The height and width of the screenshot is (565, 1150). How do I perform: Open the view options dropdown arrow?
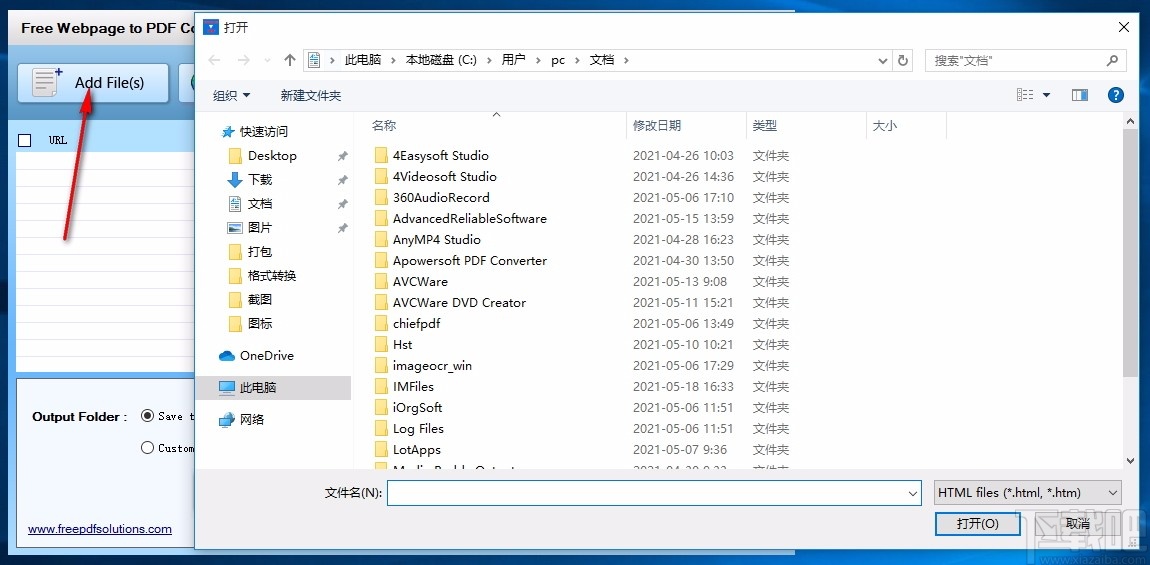1047,95
